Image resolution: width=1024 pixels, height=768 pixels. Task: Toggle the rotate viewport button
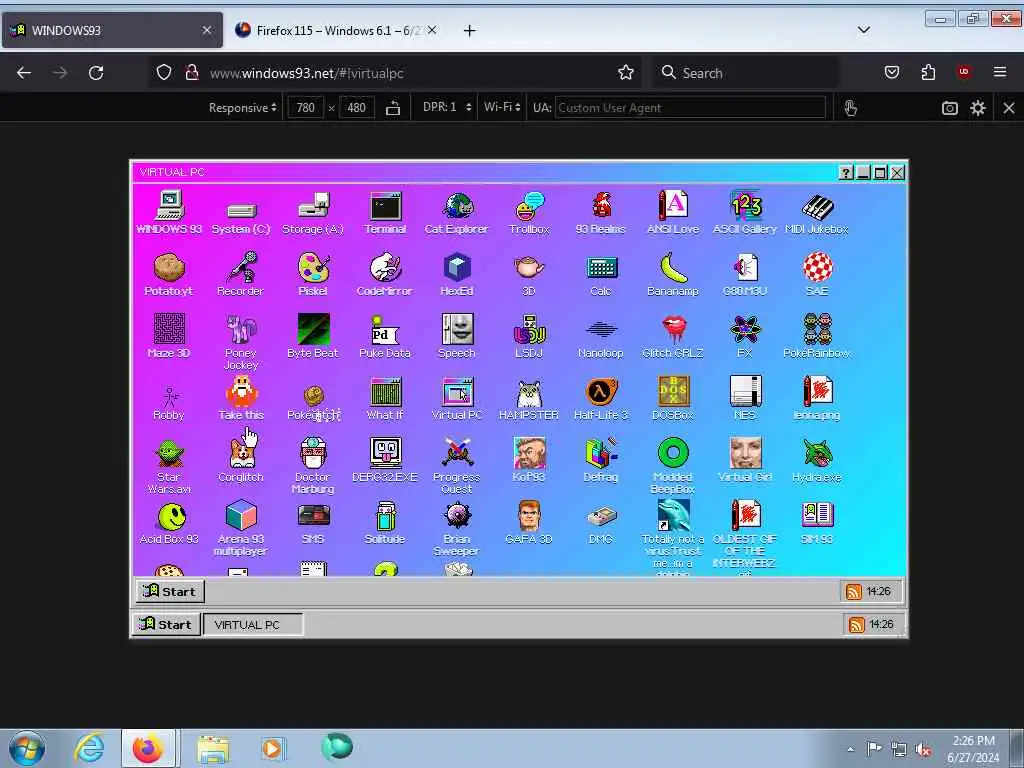point(392,108)
